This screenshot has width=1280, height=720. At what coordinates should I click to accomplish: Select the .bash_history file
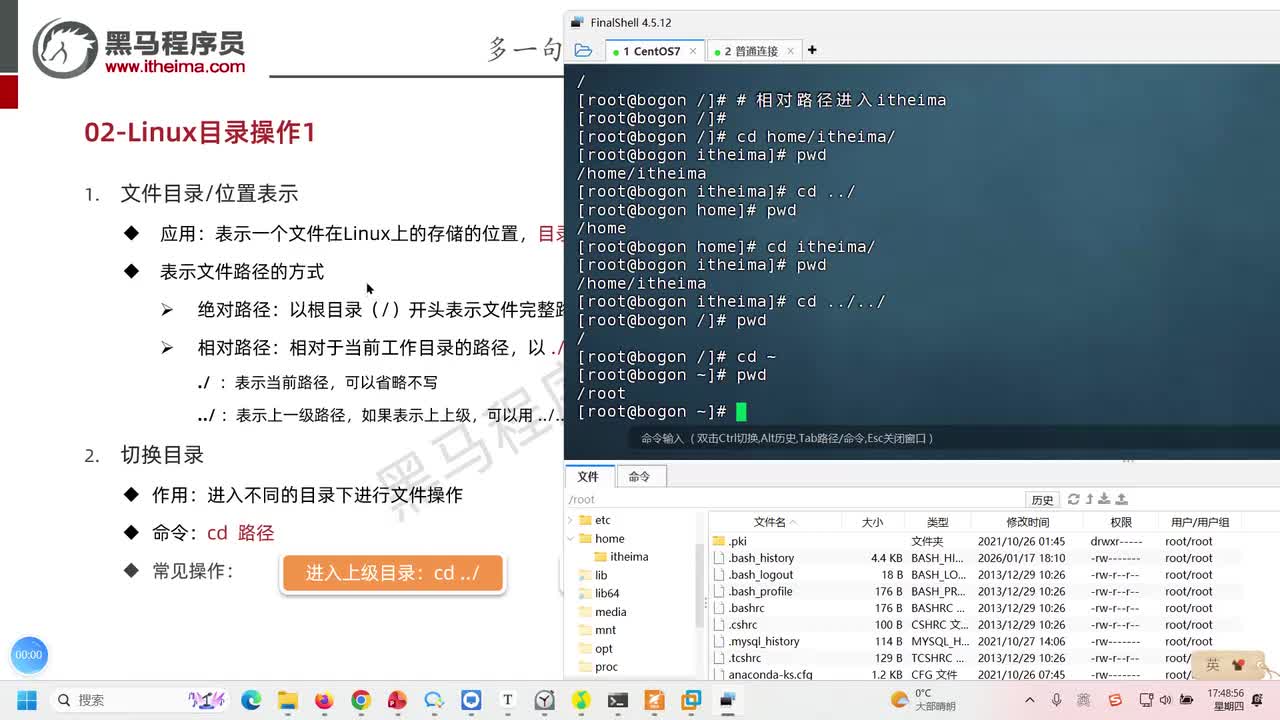tap(975, 558)
